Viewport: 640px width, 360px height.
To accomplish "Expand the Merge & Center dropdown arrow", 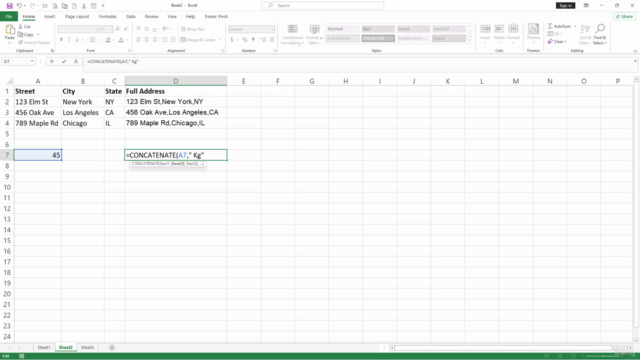I will click(x=220, y=40).
